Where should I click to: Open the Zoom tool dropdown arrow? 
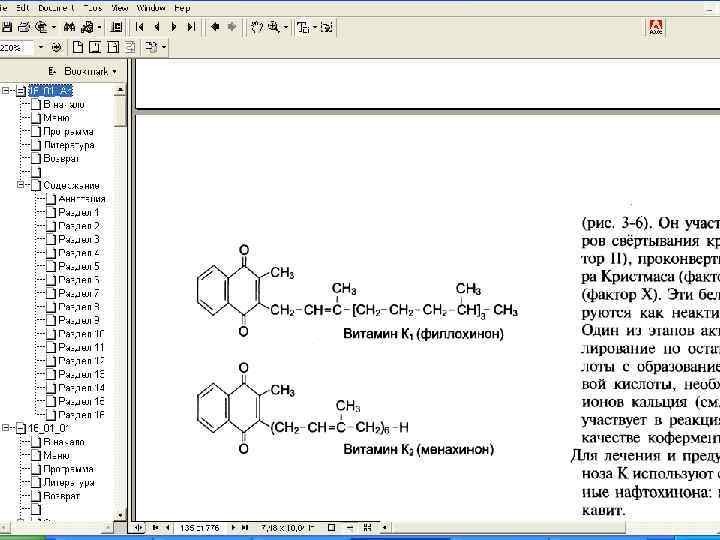point(286,28)
